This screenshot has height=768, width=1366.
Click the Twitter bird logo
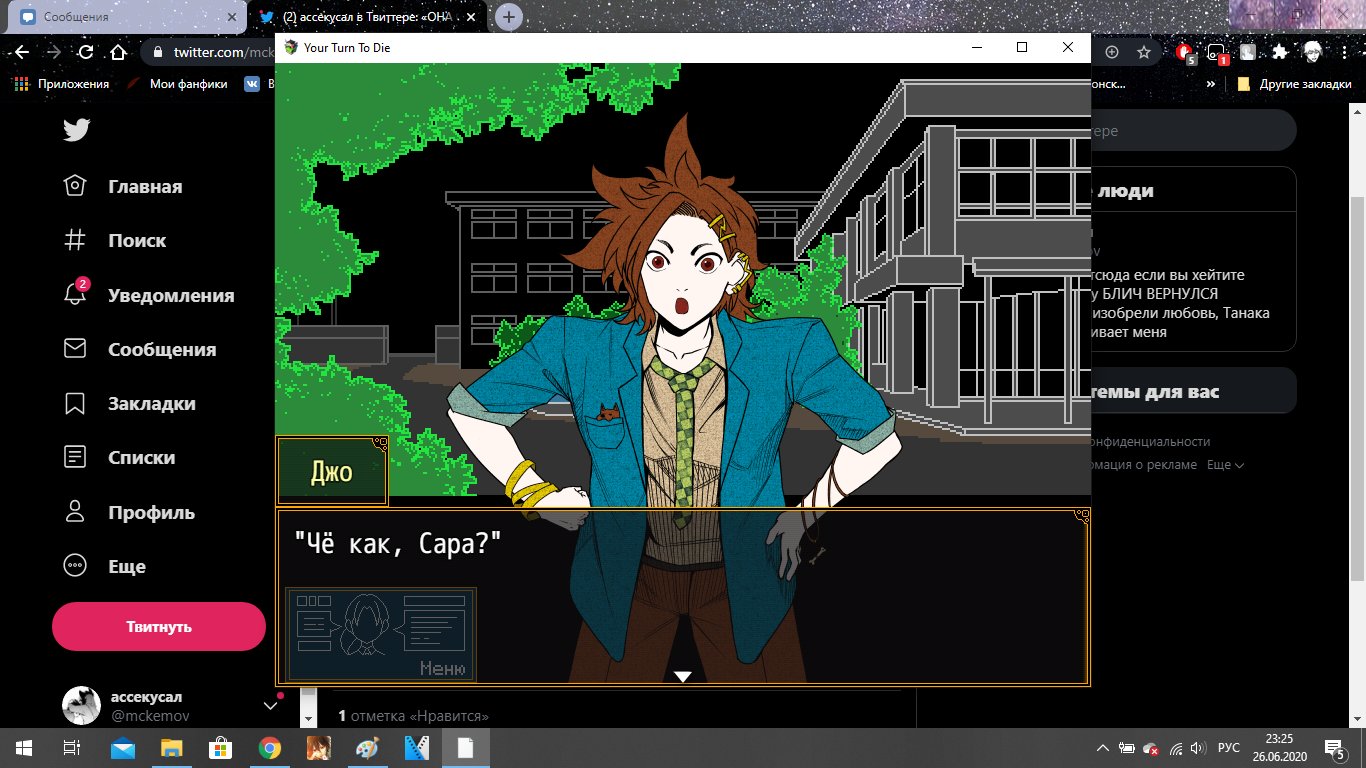click(x=77, y=131)
